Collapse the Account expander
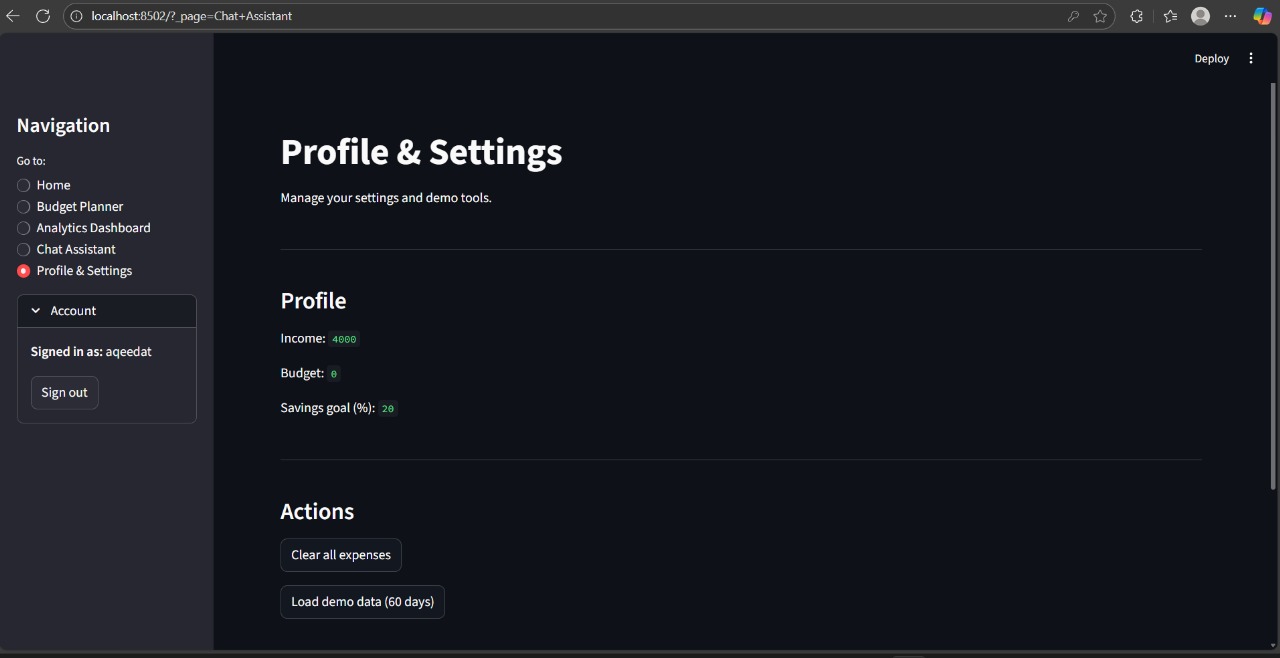 pos(107,311)
